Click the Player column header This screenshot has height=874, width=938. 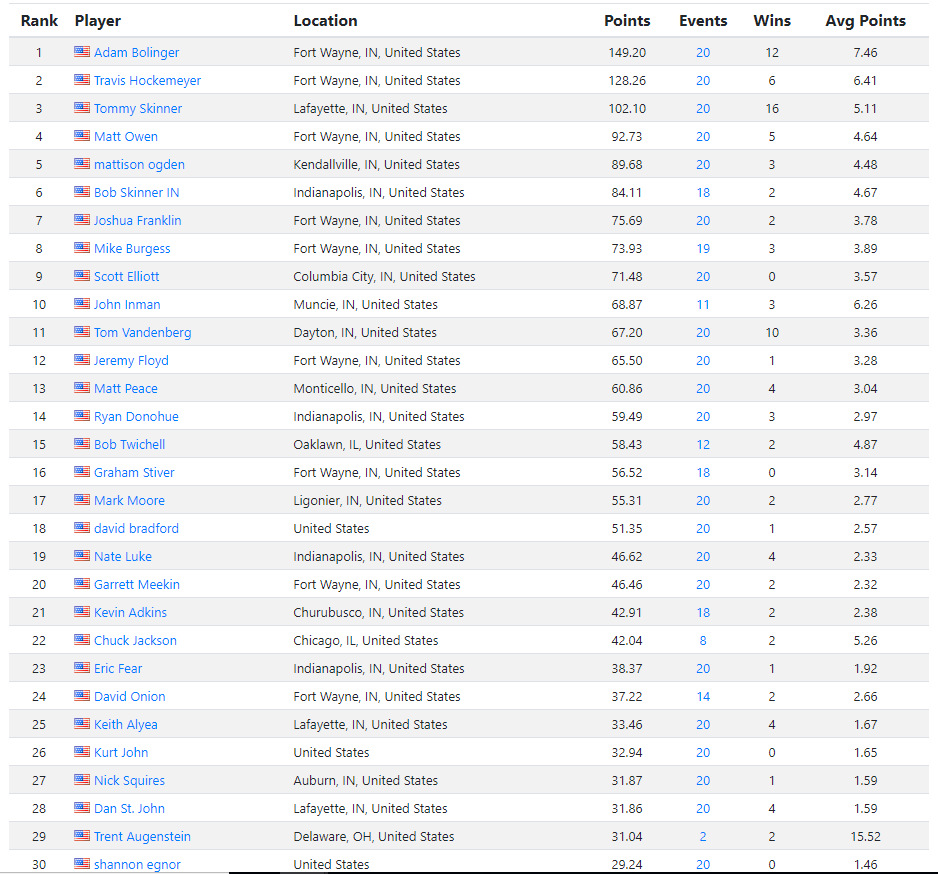coord(97,21)
